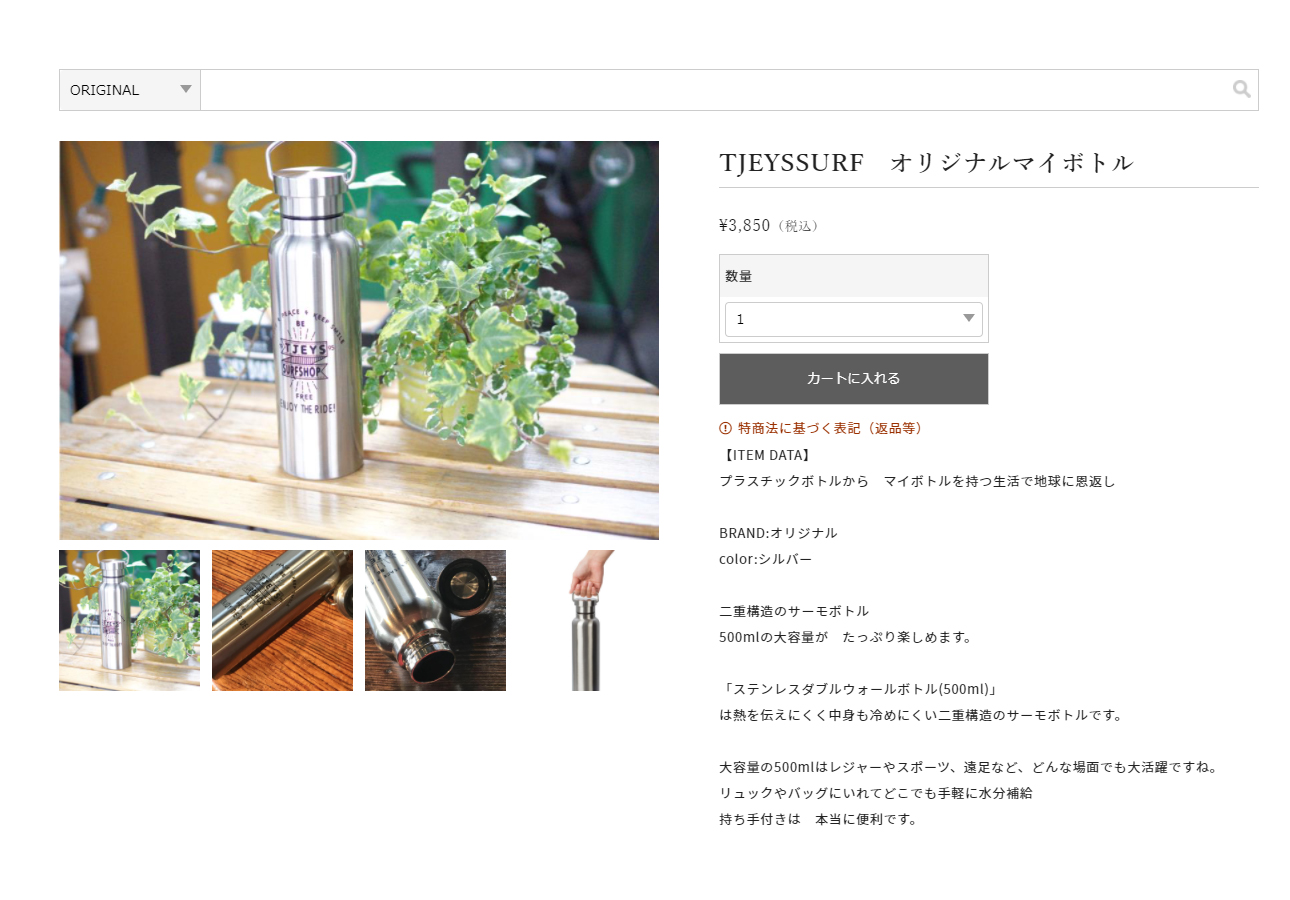
Task: Click the 【ITEM DATA】 heading text
Action: [x=768, y=455]
